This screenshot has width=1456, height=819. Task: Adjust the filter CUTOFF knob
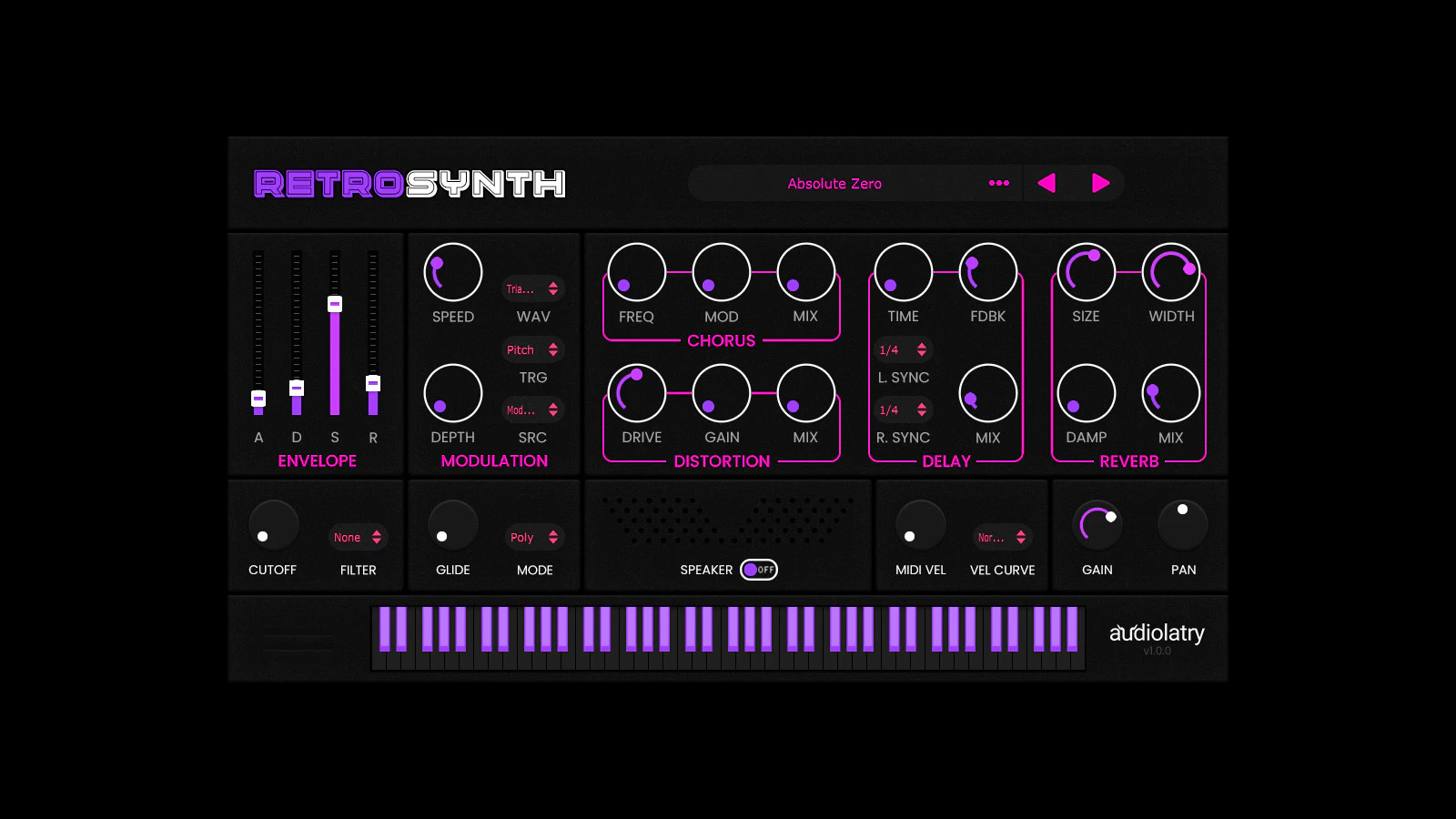coord(272,525)
